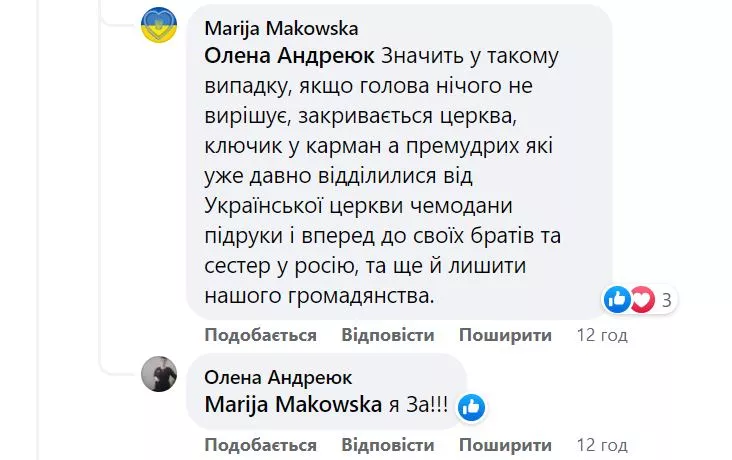Click Олена Андреюк's profile picture thumbnail
The image size is (732, 460).
158,374
